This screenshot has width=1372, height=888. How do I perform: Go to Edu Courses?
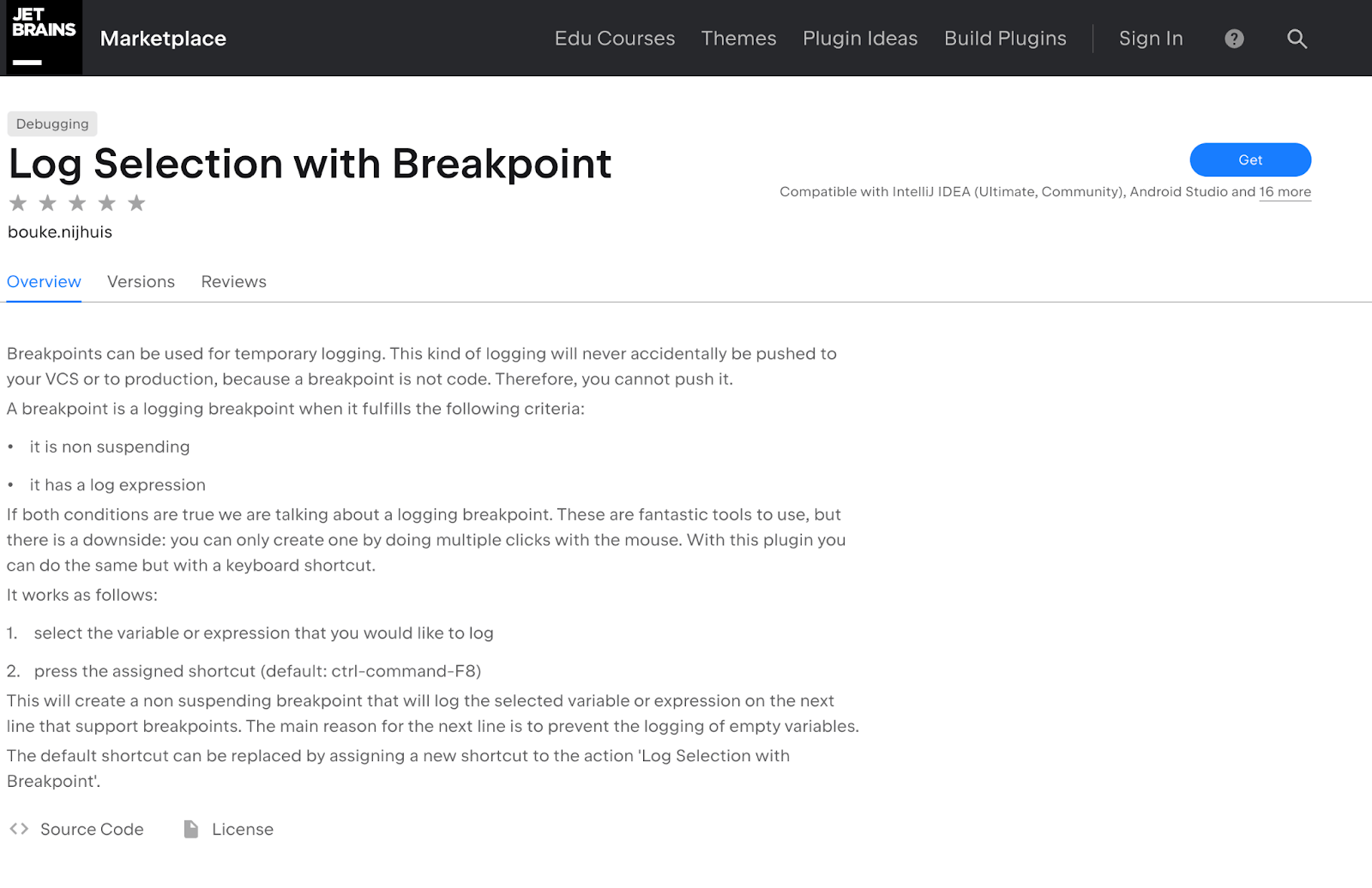[x=614, y=39]
